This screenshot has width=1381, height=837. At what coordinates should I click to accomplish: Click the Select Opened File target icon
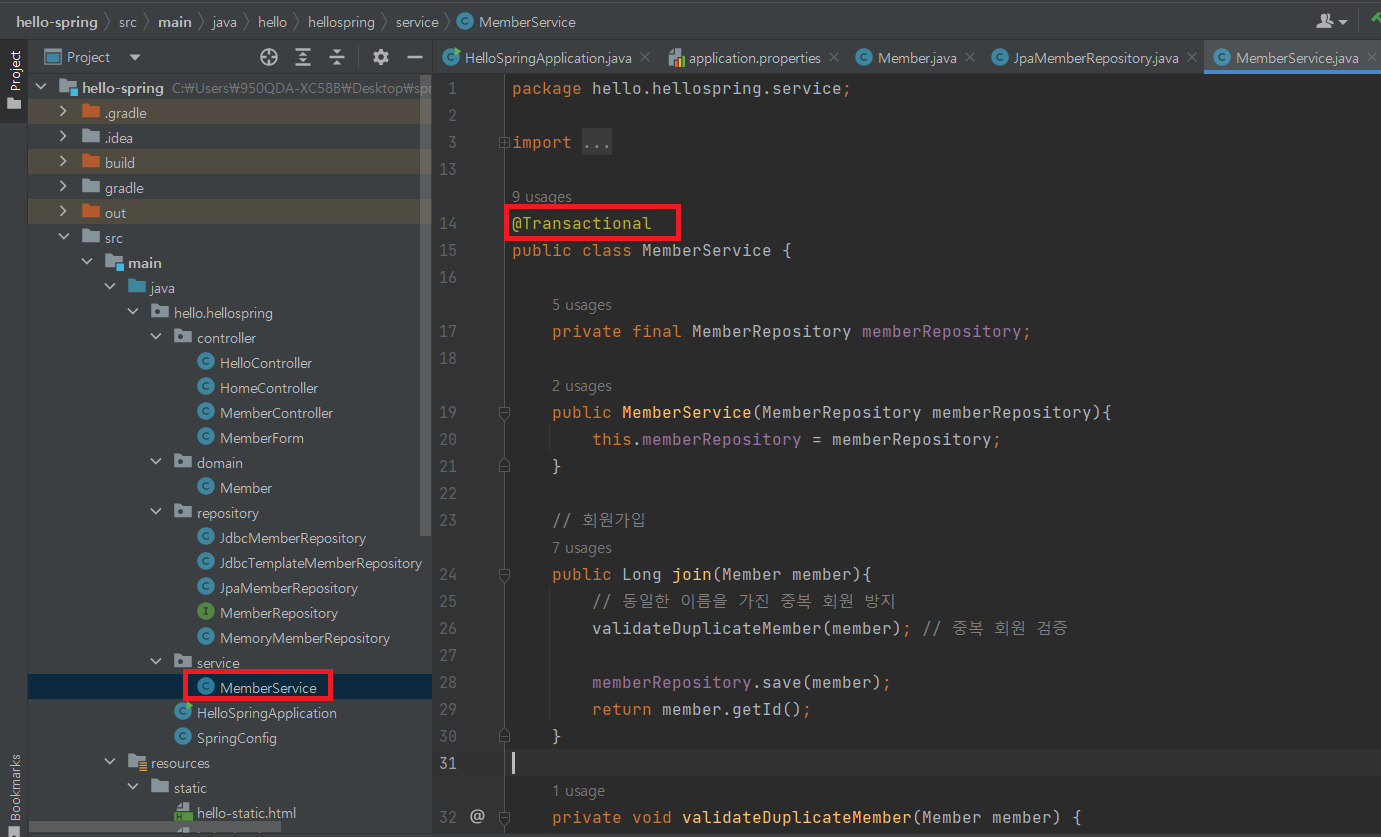pyautogui.click(x=269, y=57)
